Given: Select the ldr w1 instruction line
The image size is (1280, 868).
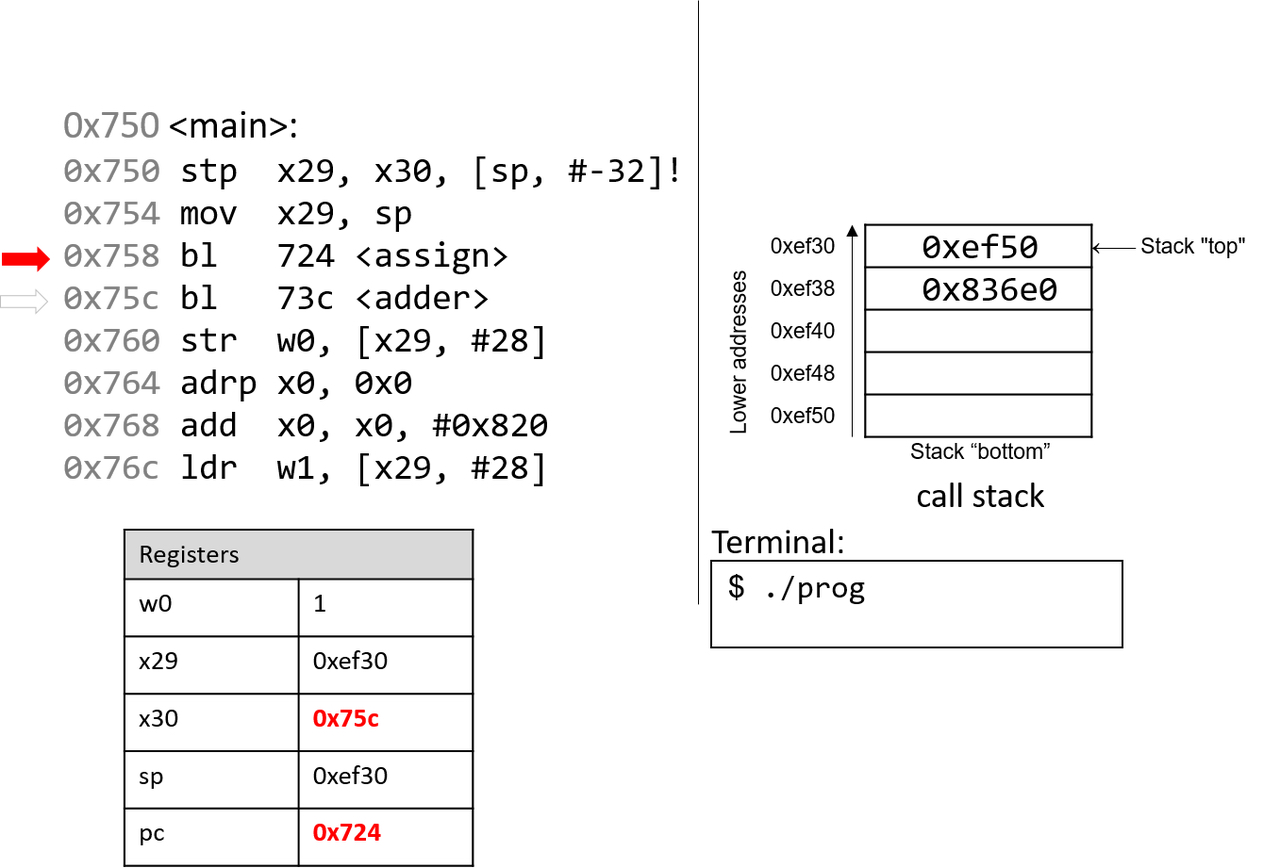Looking at the screenshot, I should (x=362, y=468).
